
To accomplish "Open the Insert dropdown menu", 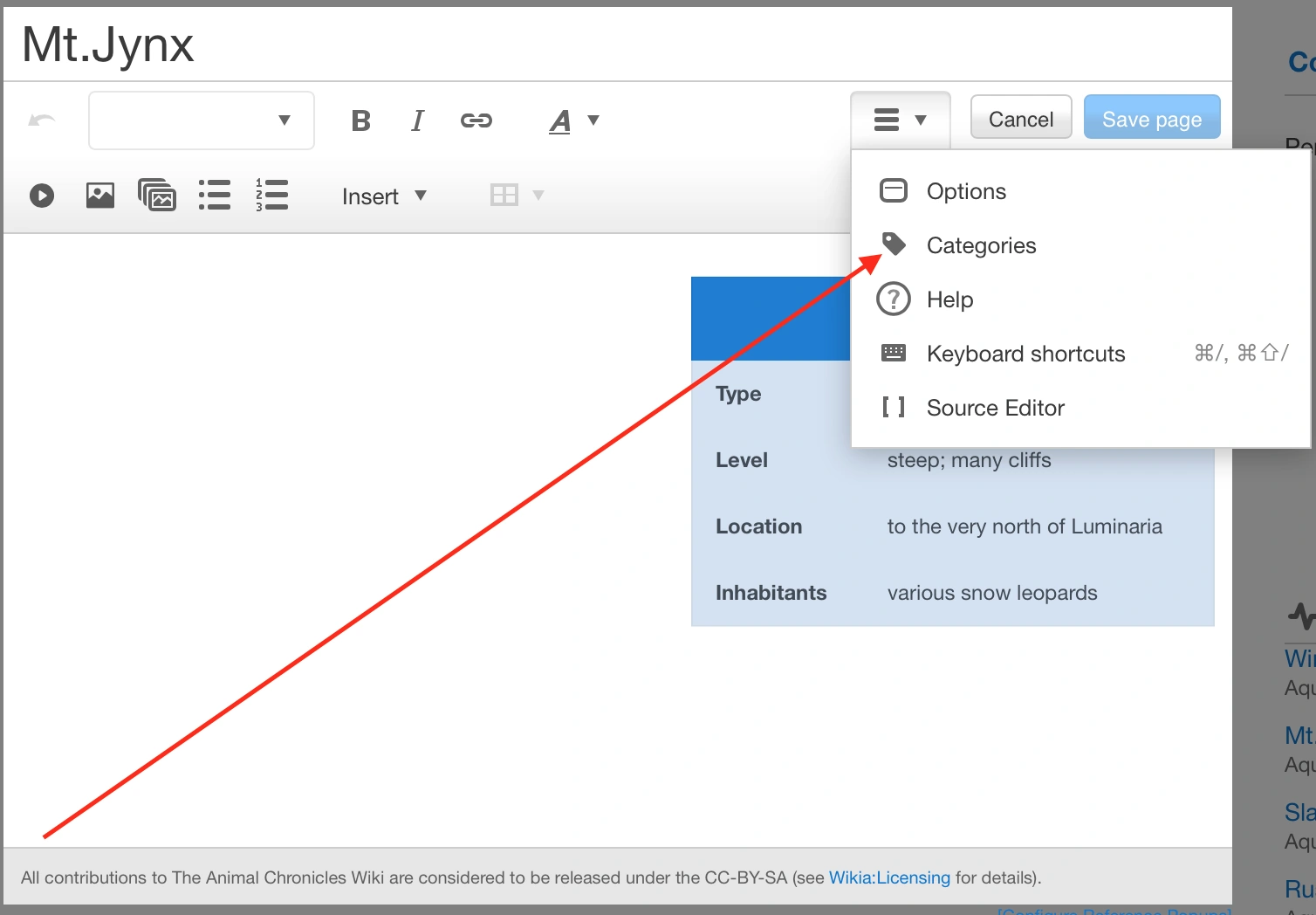I will 384,196.
